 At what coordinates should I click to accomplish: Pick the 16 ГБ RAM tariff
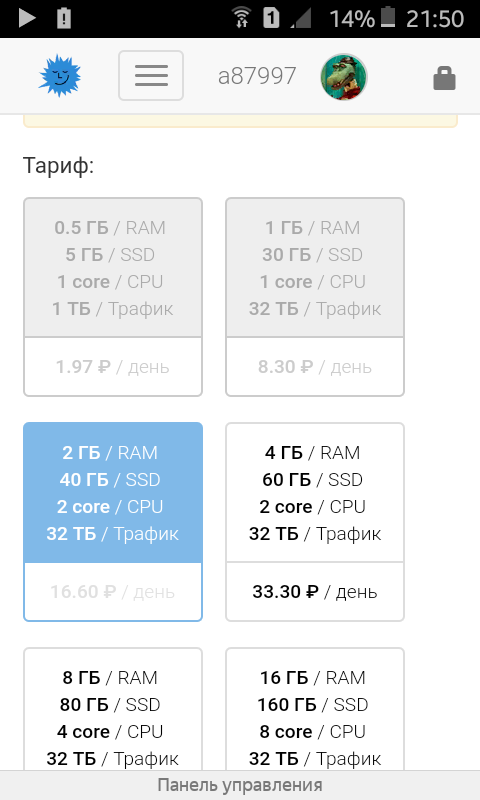315,709
